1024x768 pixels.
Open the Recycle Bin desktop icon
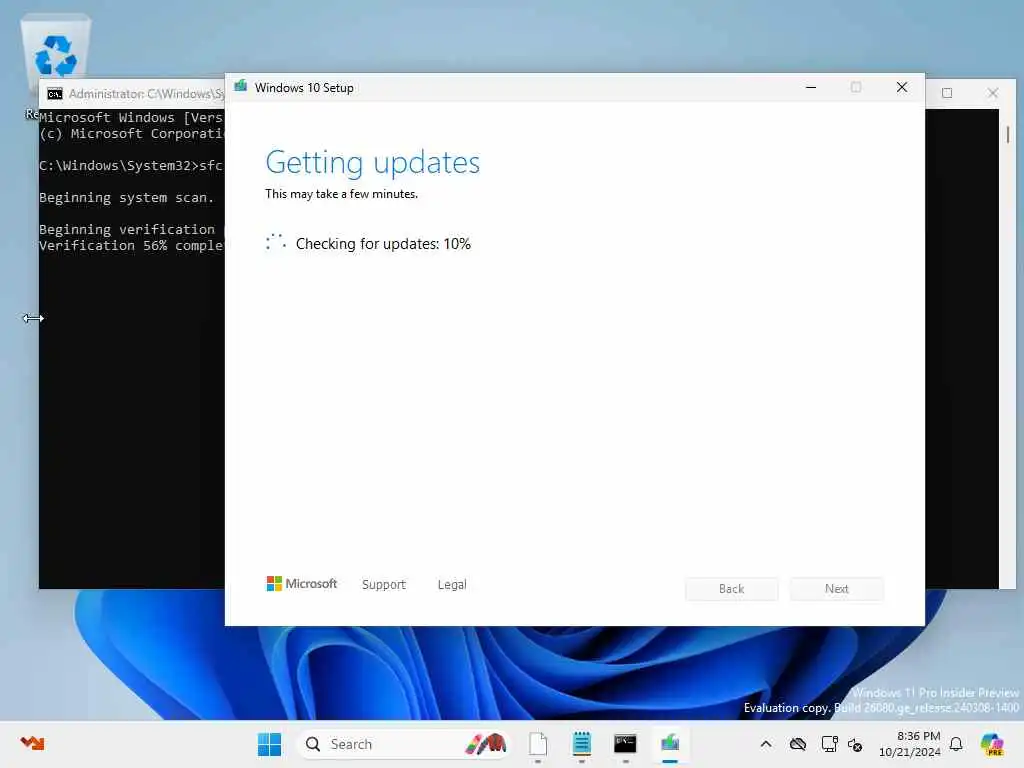pos(56,56)
